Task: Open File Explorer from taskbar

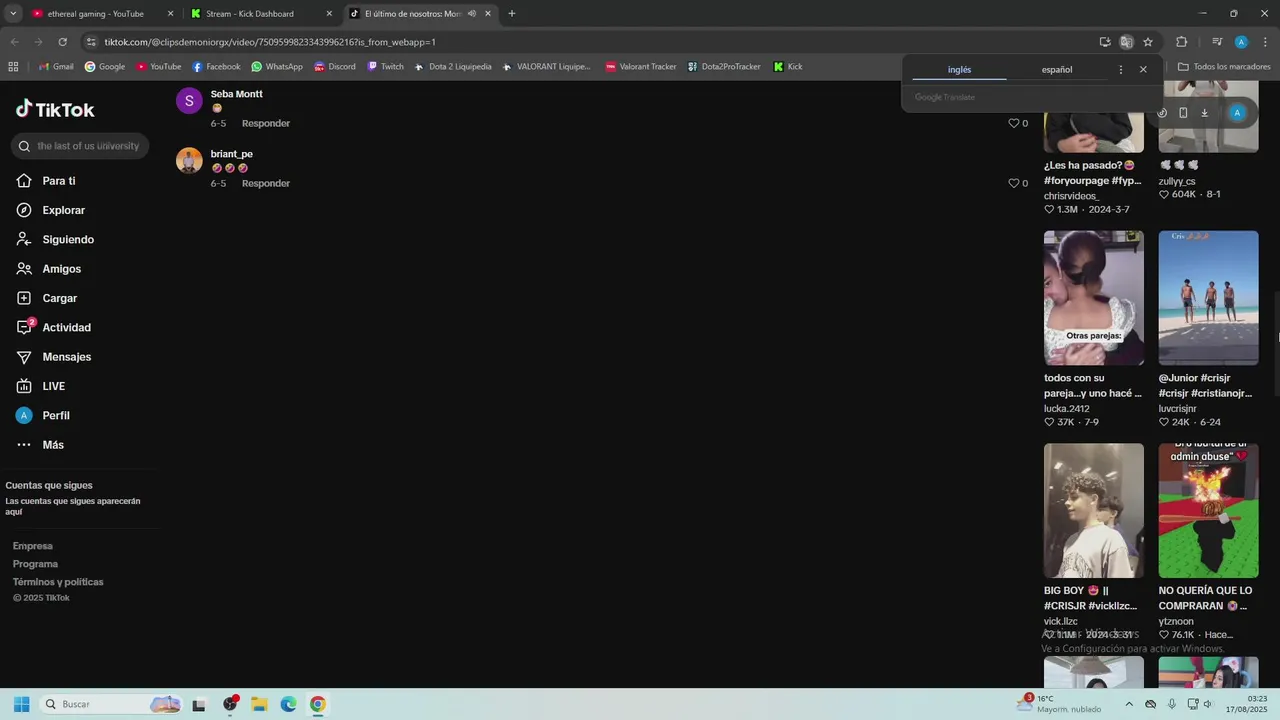Action: point(259,704)
